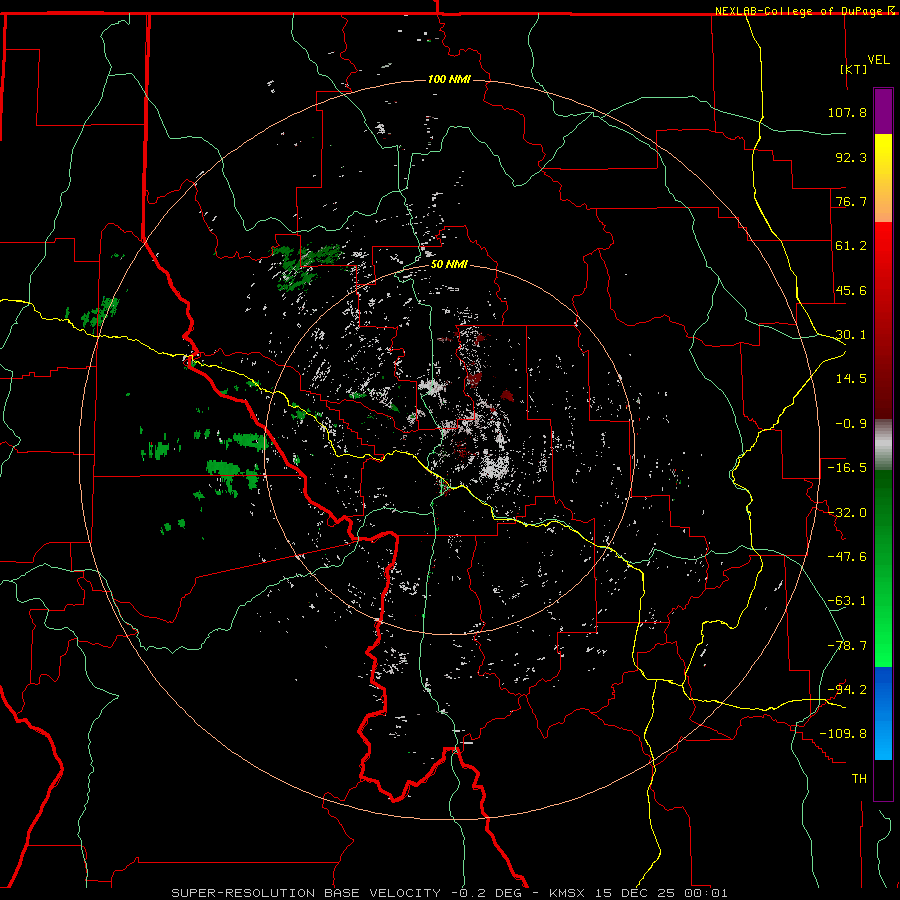This screenshot has width=900, height=900.
Task: Select the -63.1 velocity scale value
Action: (847, 601)
